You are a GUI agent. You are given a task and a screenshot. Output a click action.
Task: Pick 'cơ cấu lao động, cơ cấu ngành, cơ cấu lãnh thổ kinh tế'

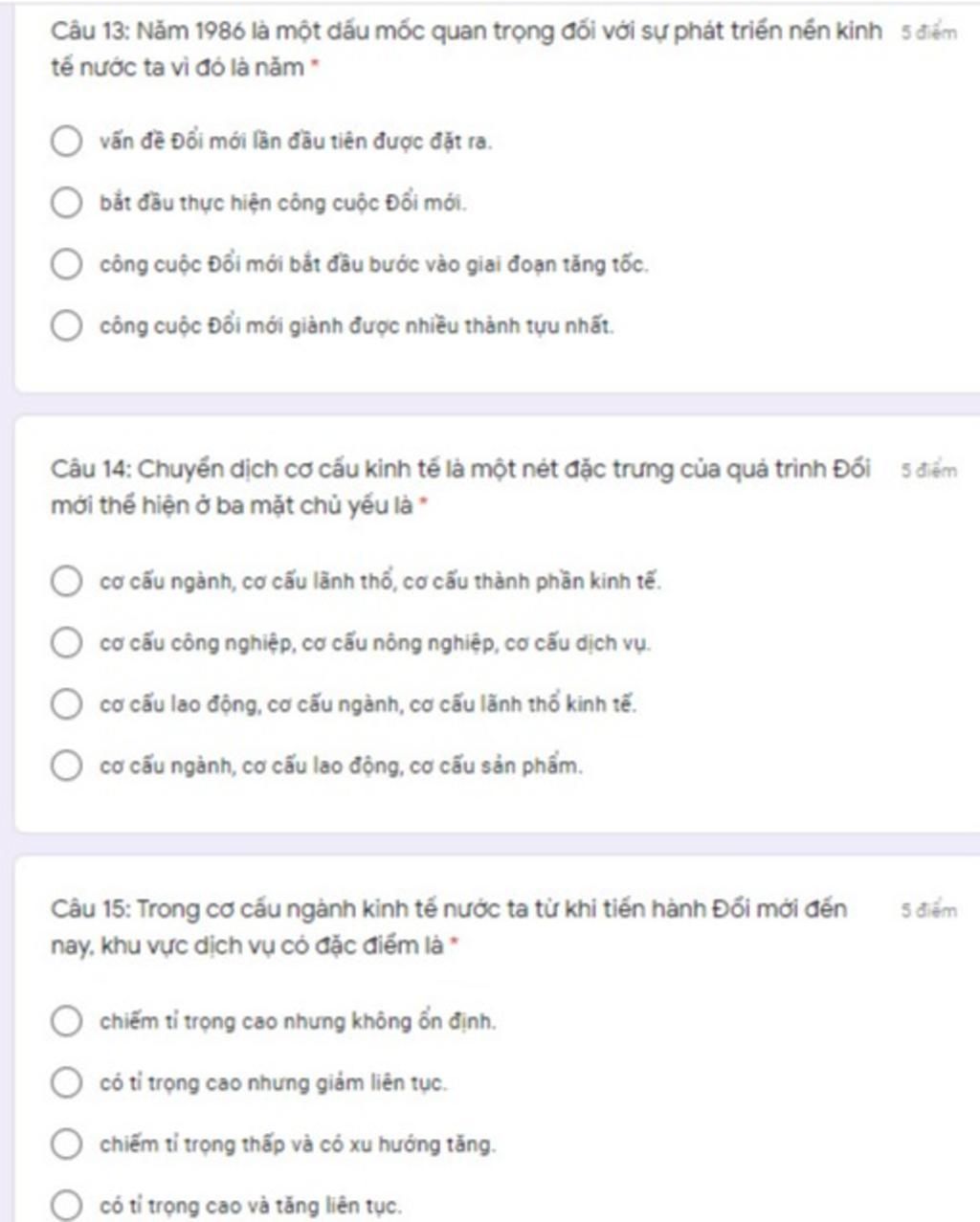pos(66,704)
